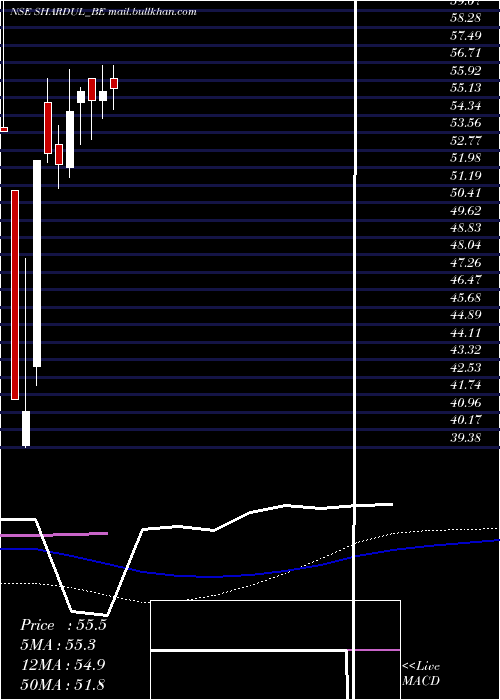Select the 47.26 price axis label
This screenshot has width=500, height=700.
465,262
